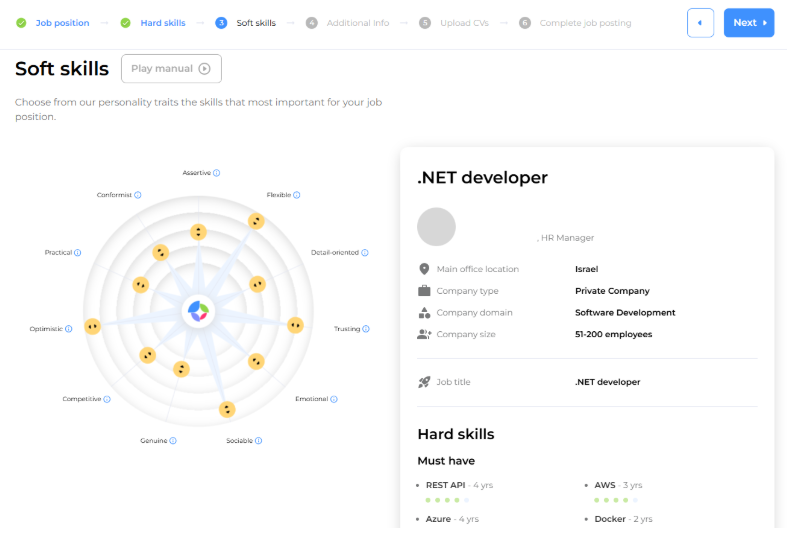Open the Detail-oriented info tooltip icon
This screenshot has height=543, width=787.
[x=366, y=253]
